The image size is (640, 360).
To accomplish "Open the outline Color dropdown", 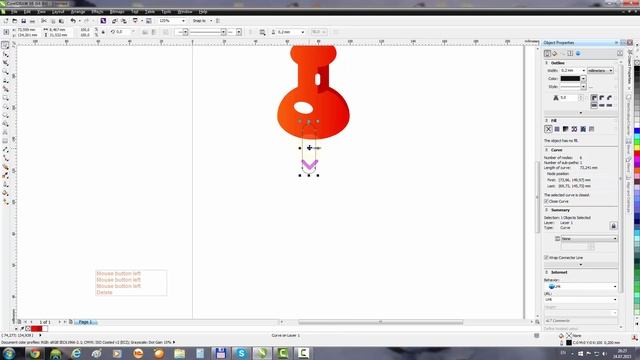I will click(x=583, y=78).
